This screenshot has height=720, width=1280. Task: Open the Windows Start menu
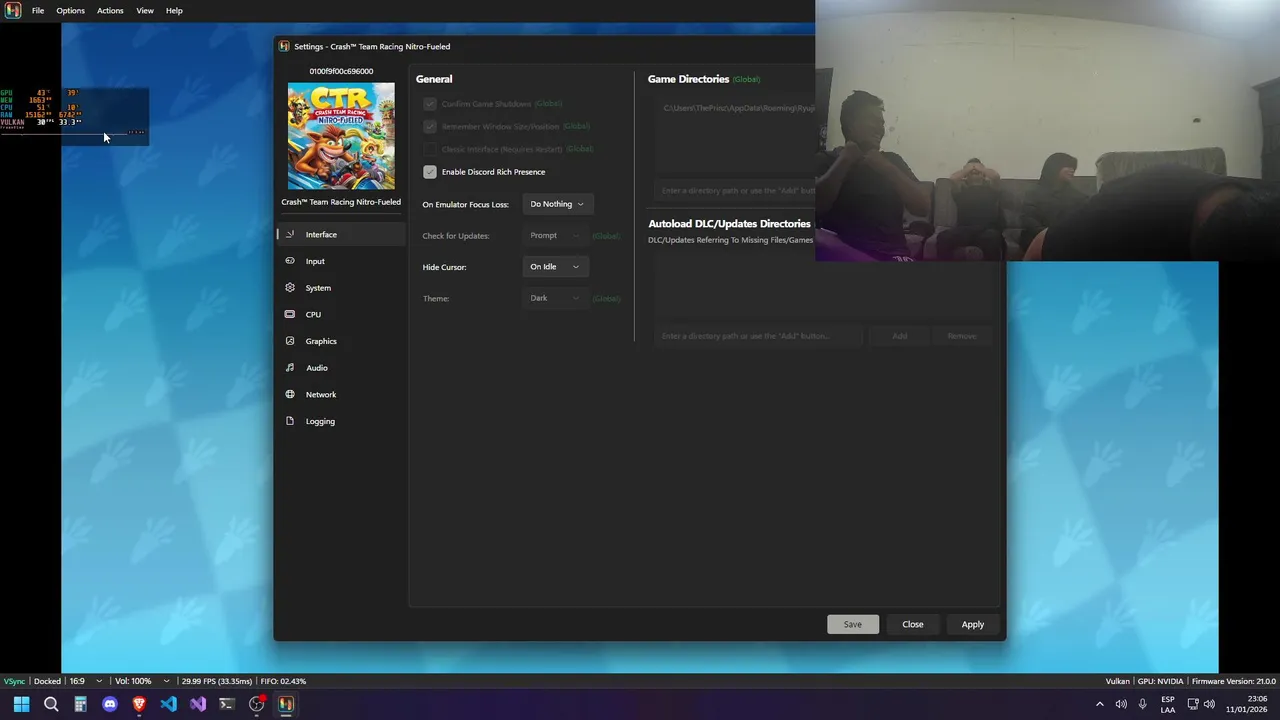point(21,704)
